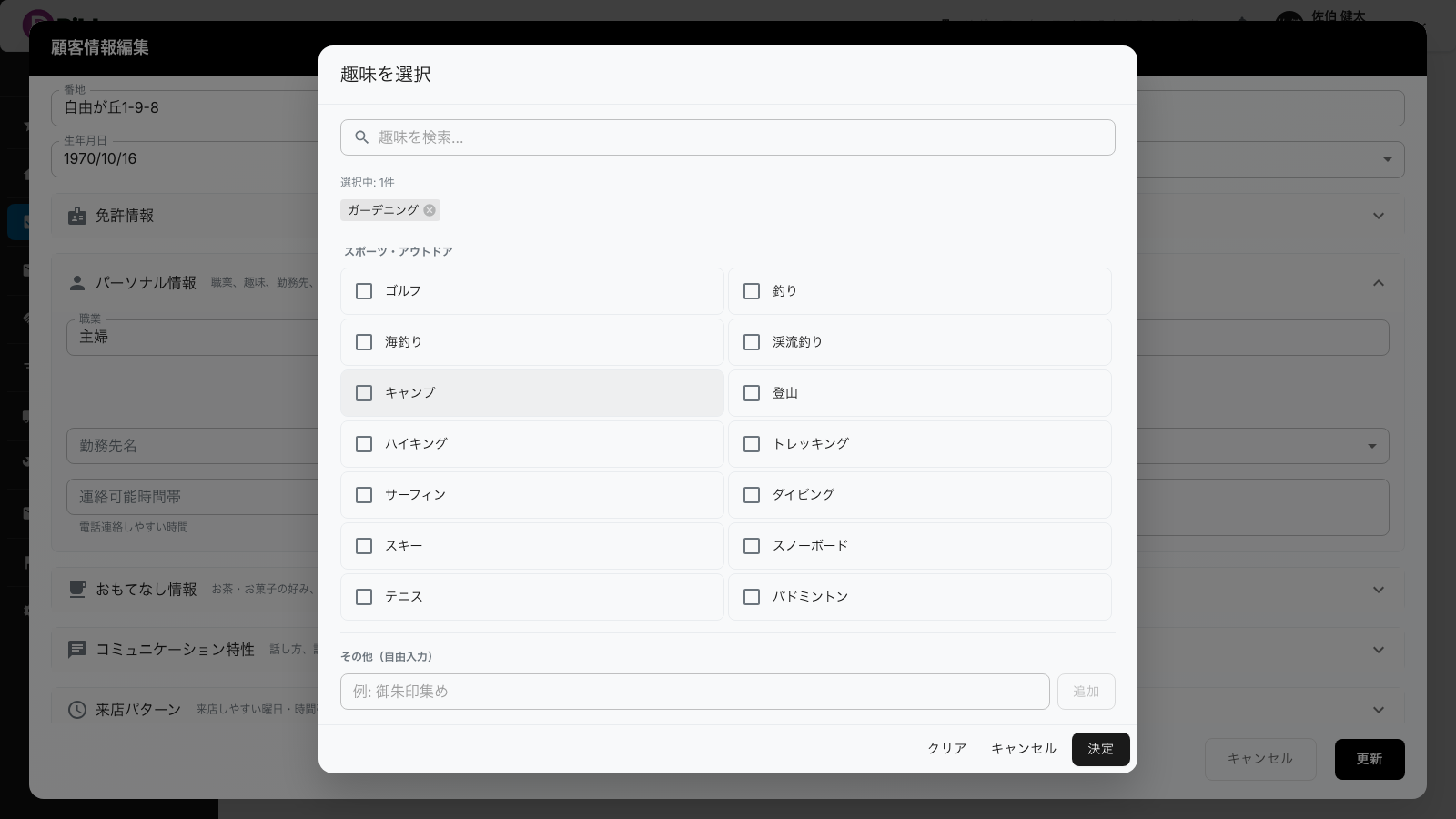Click the スポーツ・アウトドア category heading
Screen dimensions: 1456x819
pyautogui.click(x=398, y=252)
